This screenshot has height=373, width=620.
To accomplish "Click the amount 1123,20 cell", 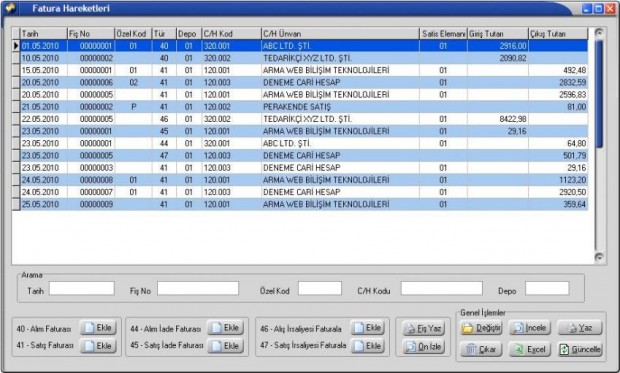I will coord(558,180).
